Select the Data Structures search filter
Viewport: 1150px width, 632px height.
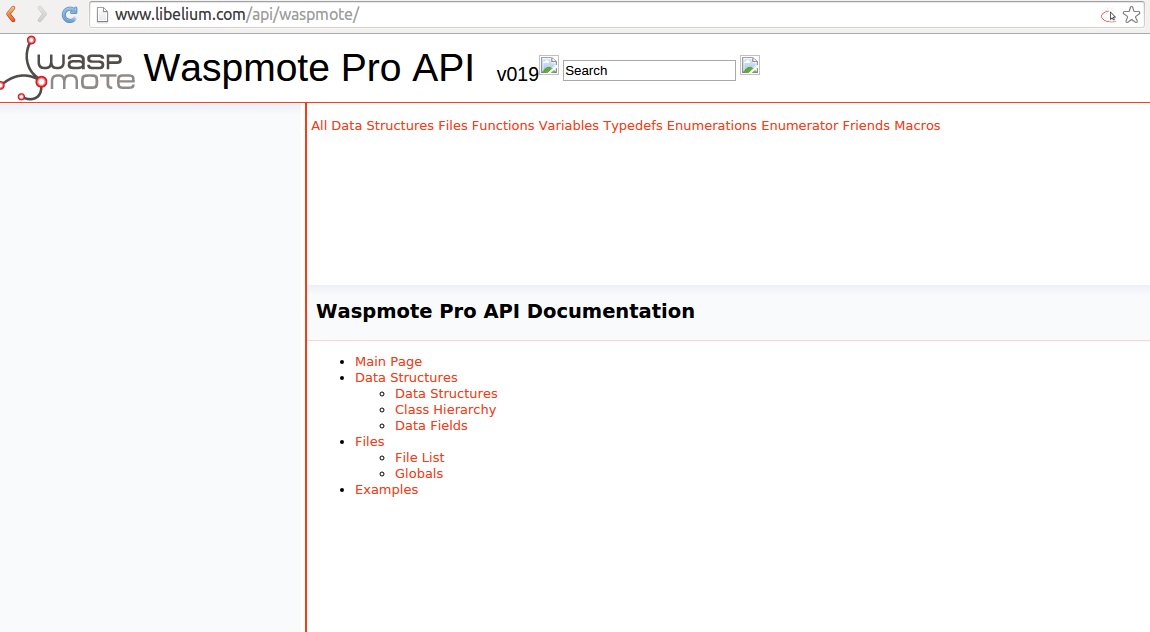[382, 125]
